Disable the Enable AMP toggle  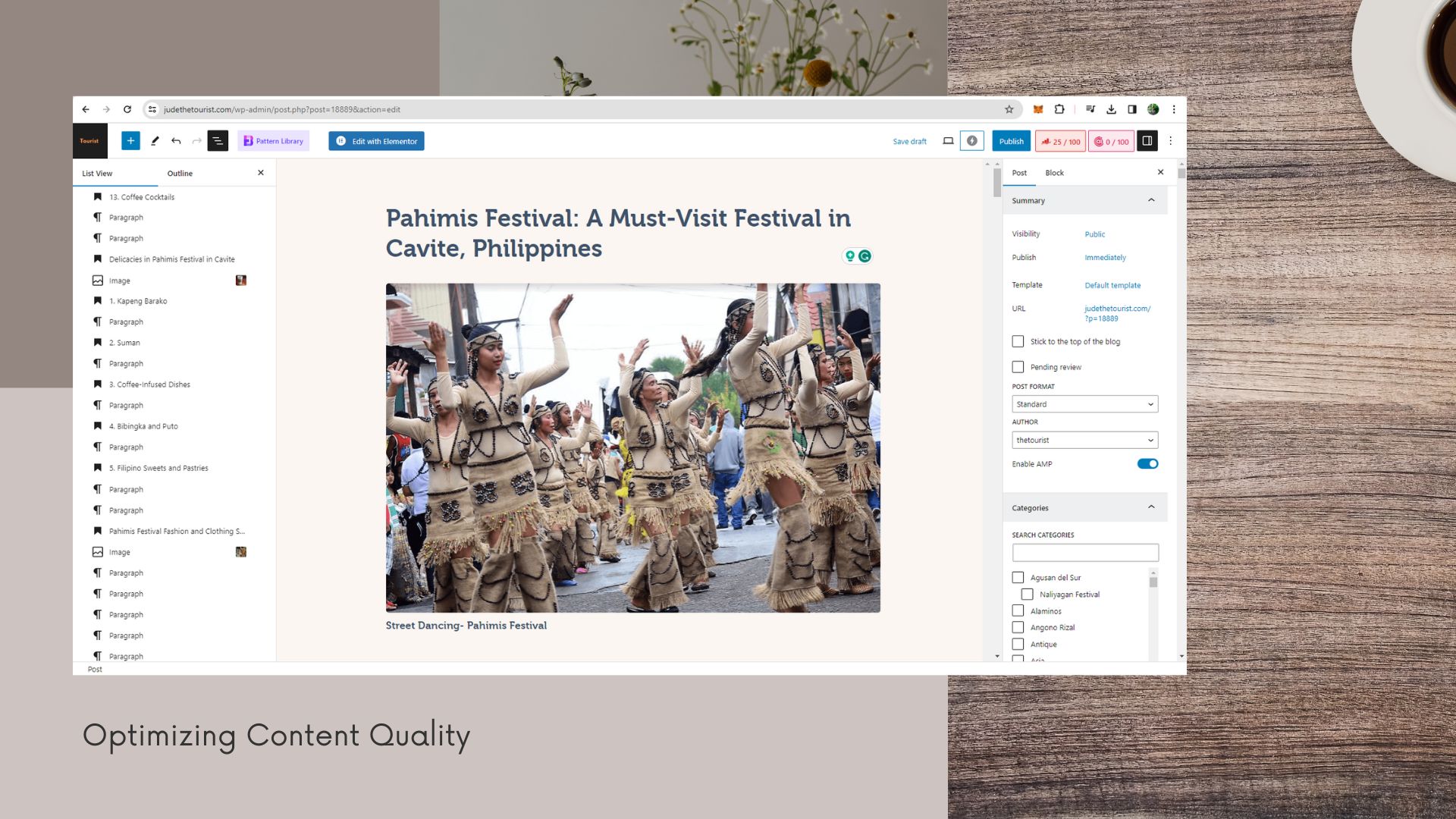pos(1147,464)
